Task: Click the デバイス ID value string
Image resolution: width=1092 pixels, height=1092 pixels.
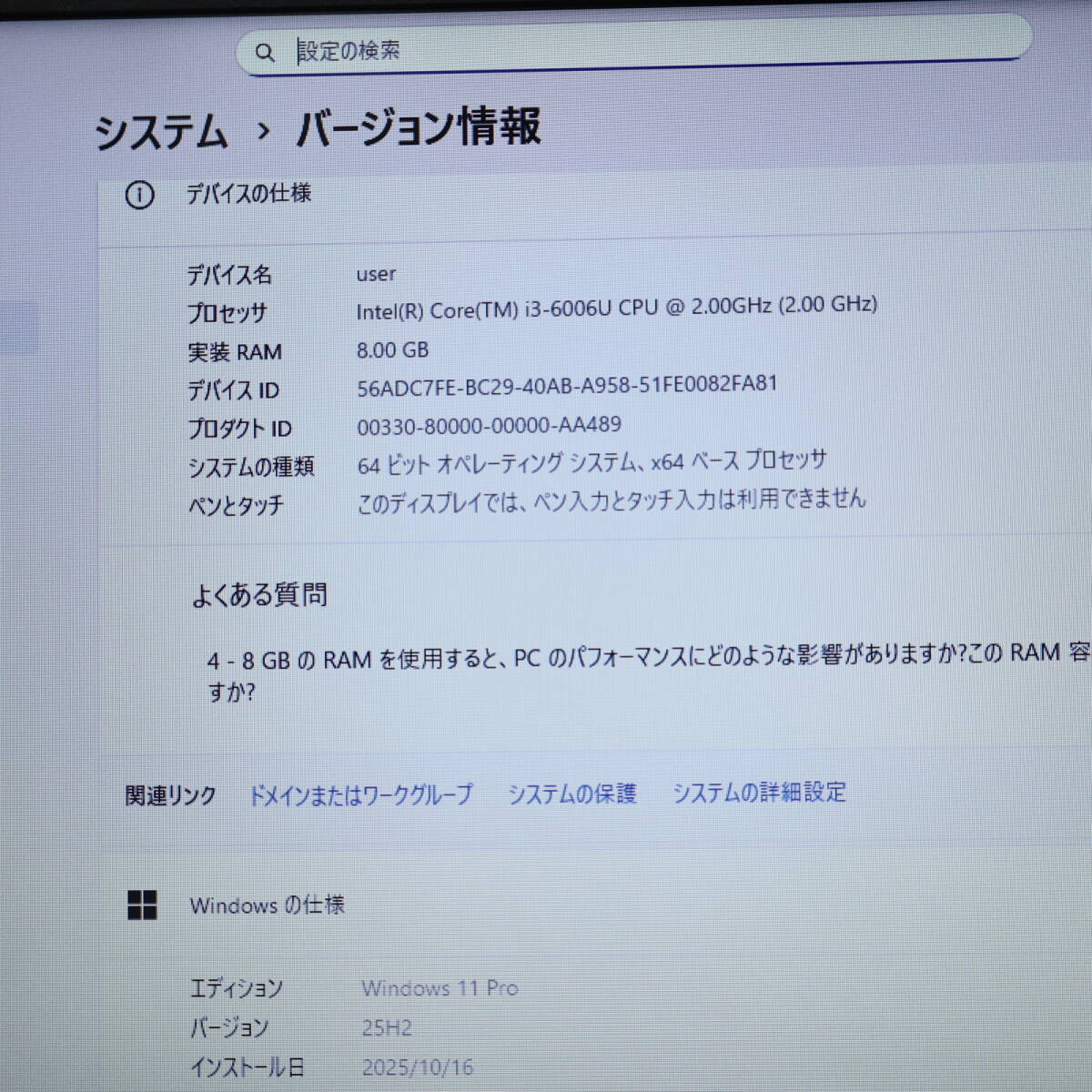Action: [x=567, y=386]
